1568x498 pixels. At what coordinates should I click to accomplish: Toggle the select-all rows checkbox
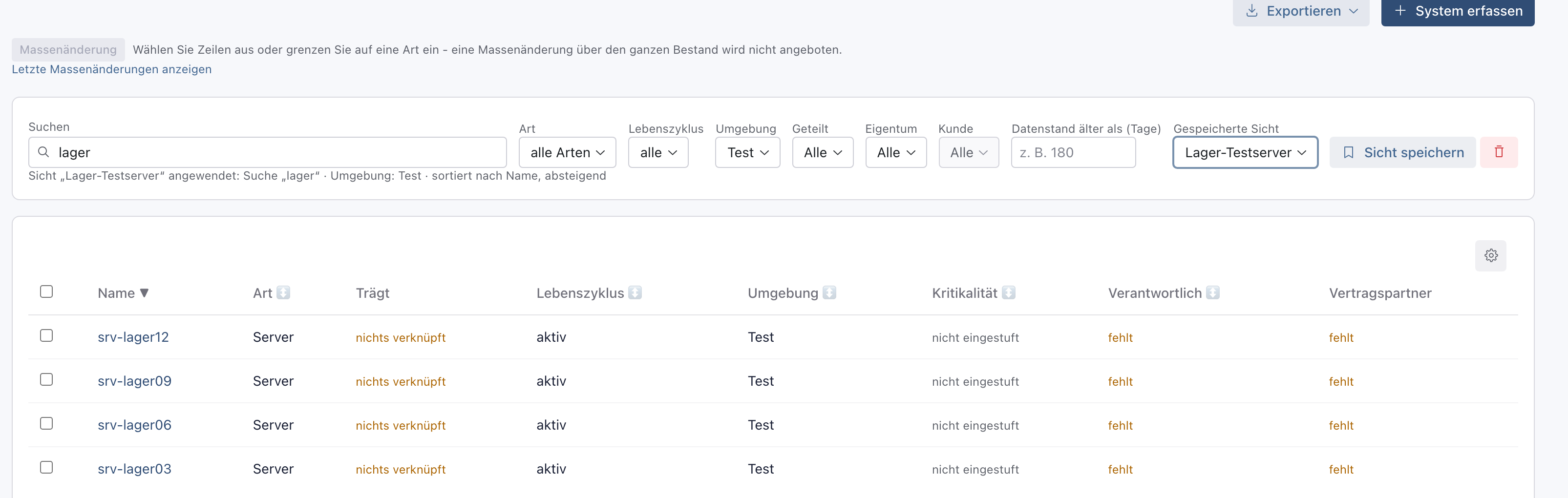(46, 291)
